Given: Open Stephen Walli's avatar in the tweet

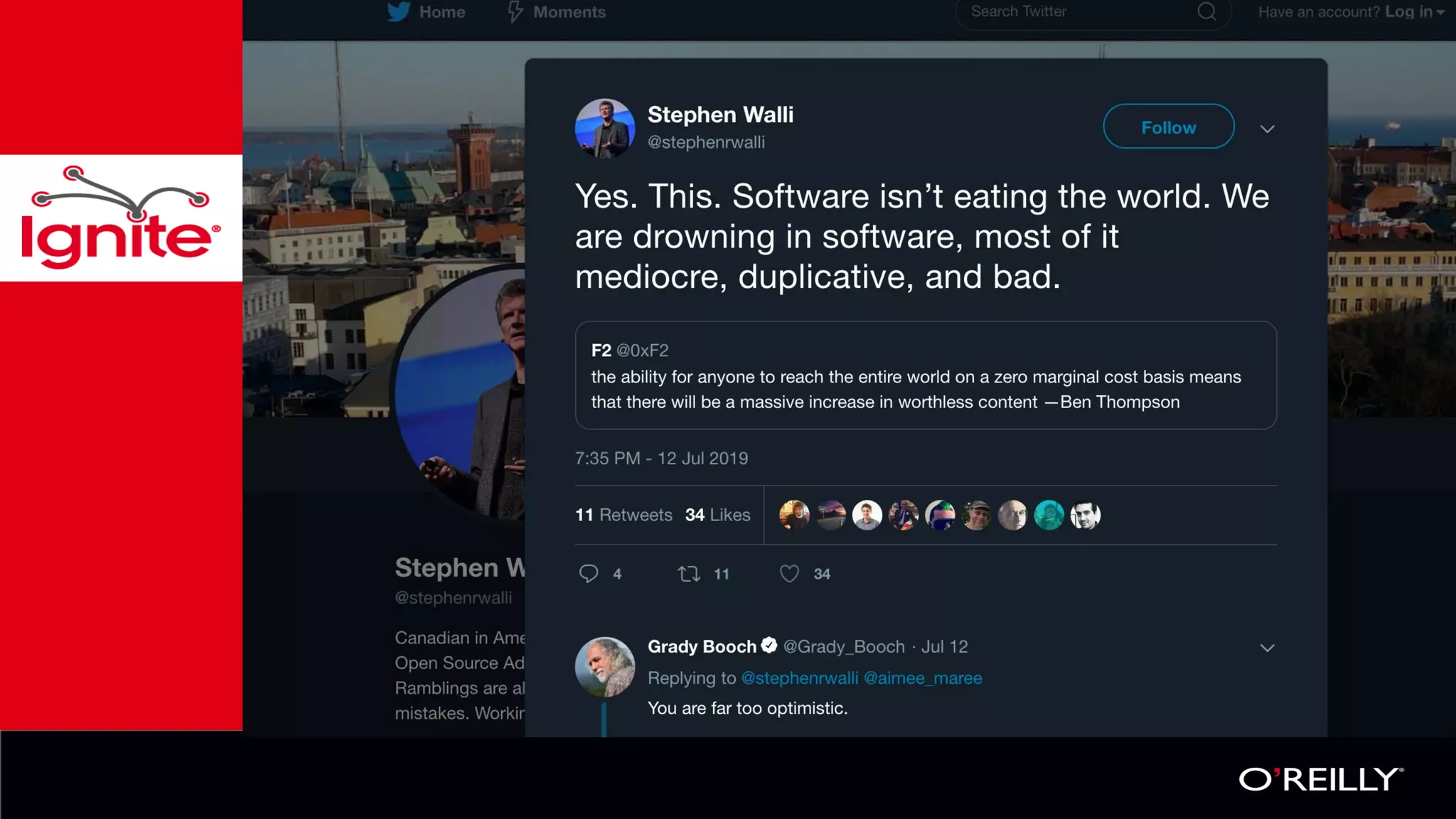Looking at the screenshot, I should 605,129.
